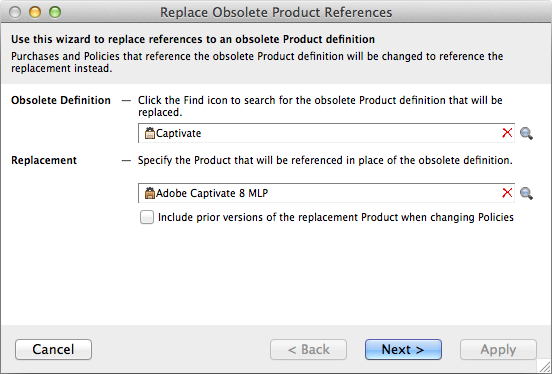This screenshot has height=374, width=552.
Task: Click the Obsolete Definition label
Action: pos(61,100)
